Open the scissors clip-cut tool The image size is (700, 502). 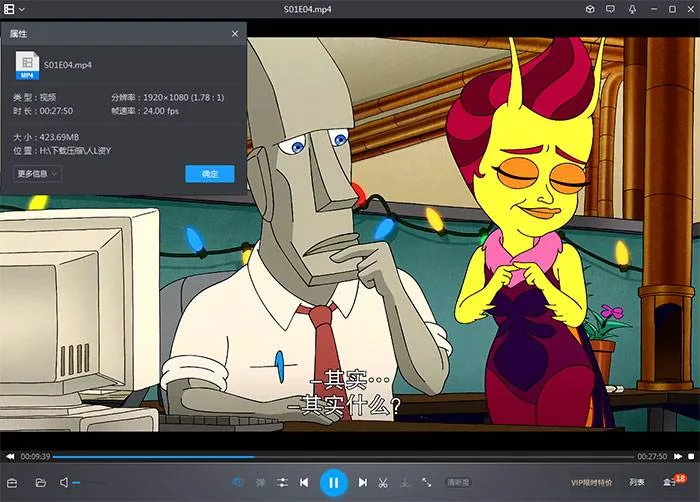[x=383, y=482]
